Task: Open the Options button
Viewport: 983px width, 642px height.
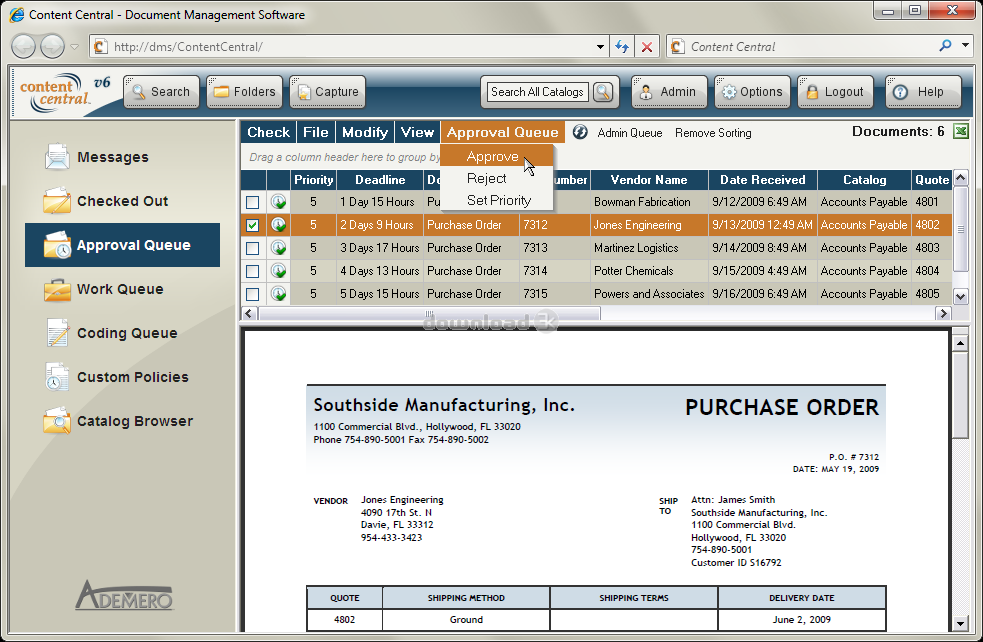Action: click(x=752, y=92)
